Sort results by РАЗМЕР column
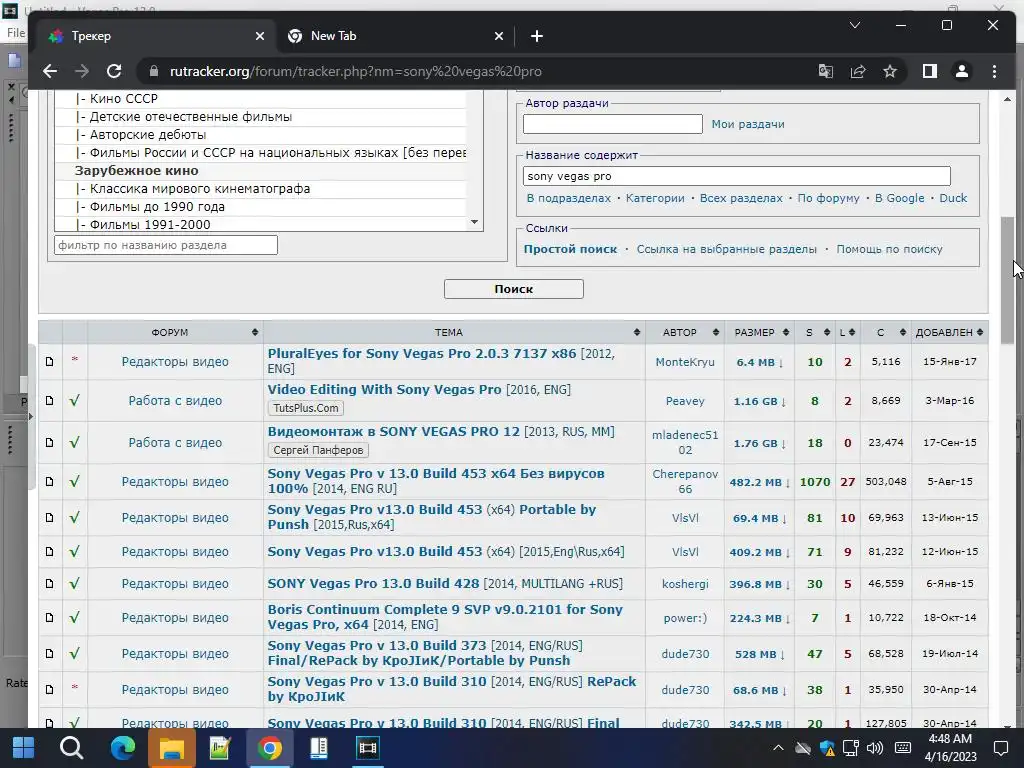This screenshot has height=768, width=1024. tap(759, 332)
